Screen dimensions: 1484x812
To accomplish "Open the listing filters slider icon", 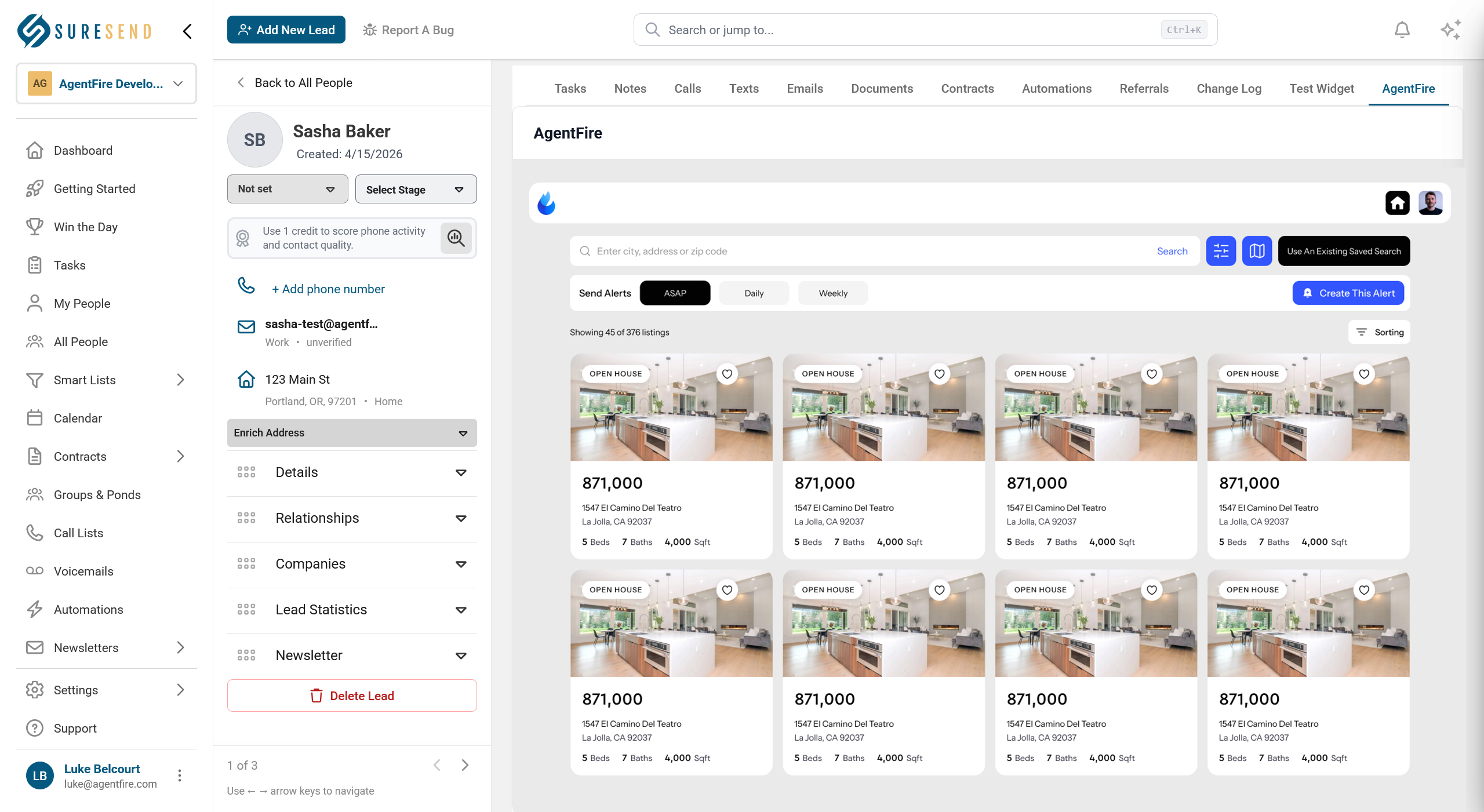I will 1221,251.
